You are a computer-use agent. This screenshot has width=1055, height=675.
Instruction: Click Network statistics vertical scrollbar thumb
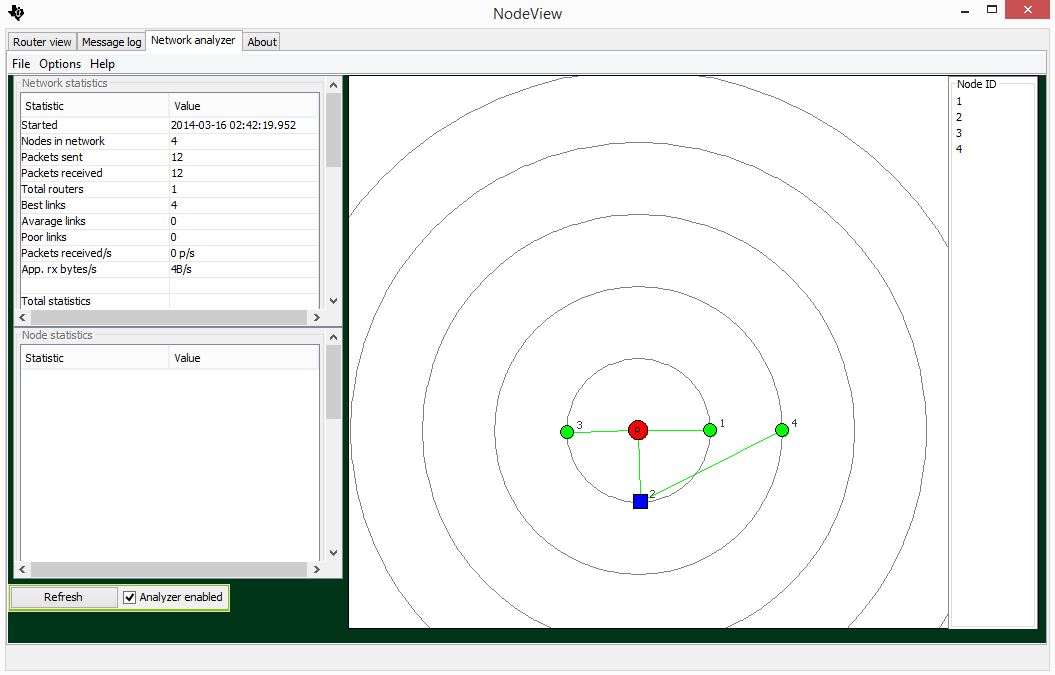click(333, 130)
